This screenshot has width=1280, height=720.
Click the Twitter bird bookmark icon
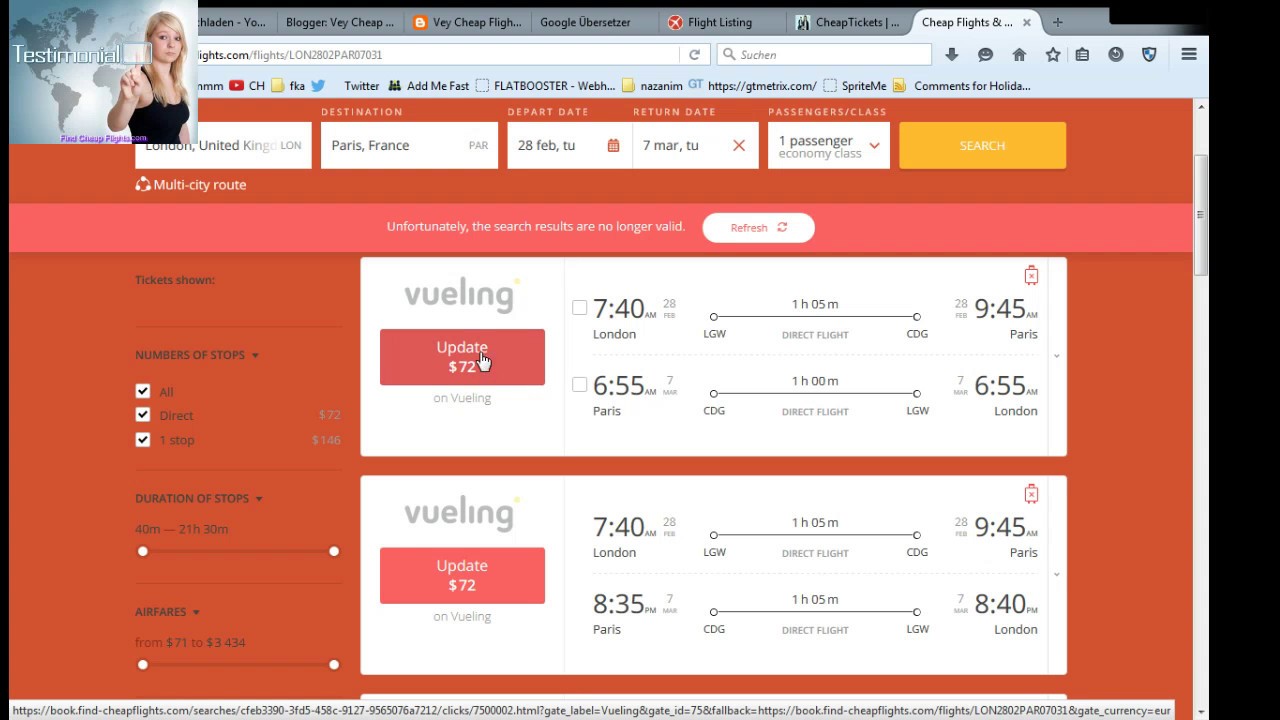(318, 86)
